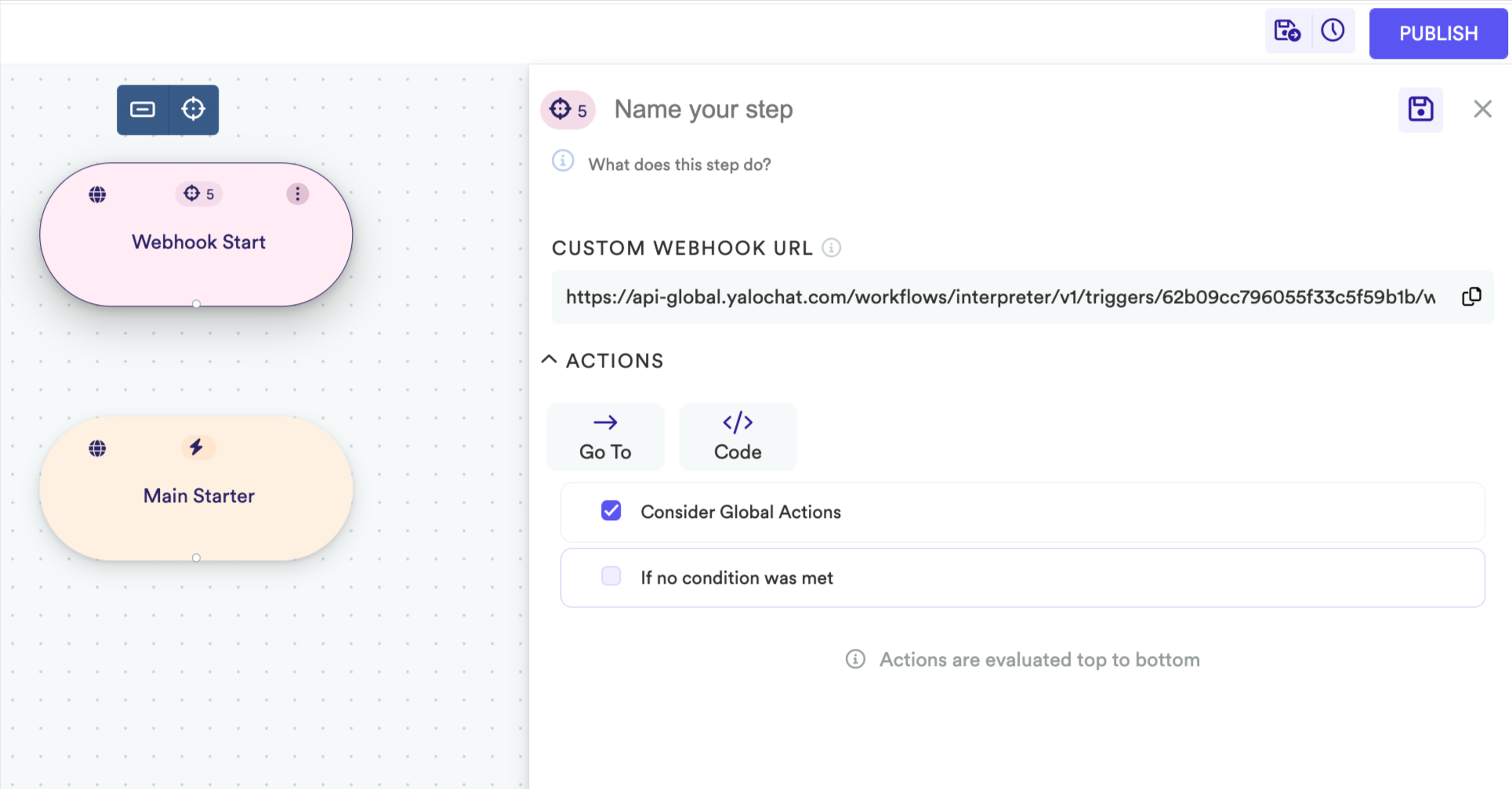
Task: Click the save-and-export icon near Publish
Action: click(x=1287, y=31)
